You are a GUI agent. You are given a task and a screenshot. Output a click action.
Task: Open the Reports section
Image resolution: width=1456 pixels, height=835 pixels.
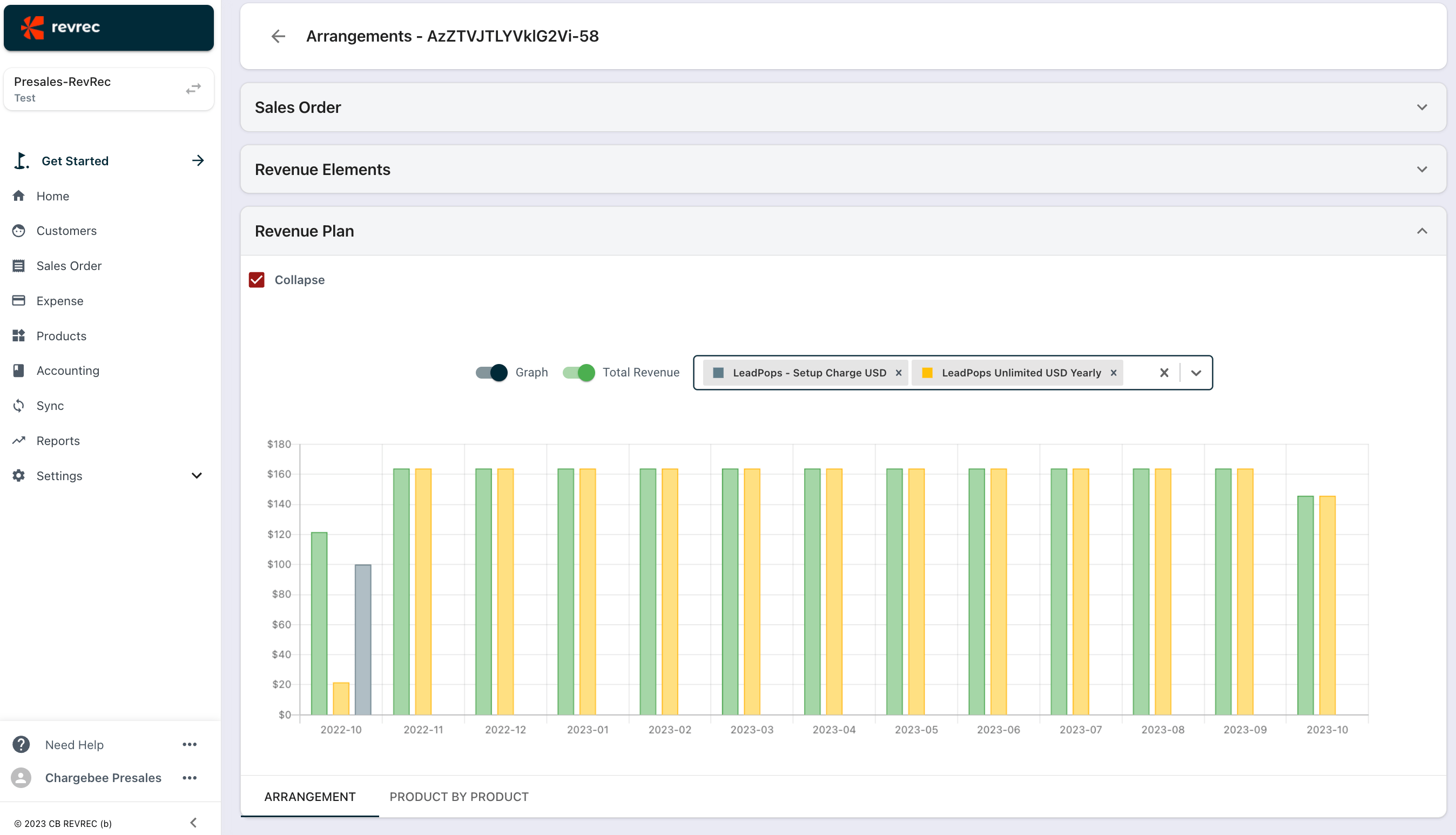coord(58,440)
